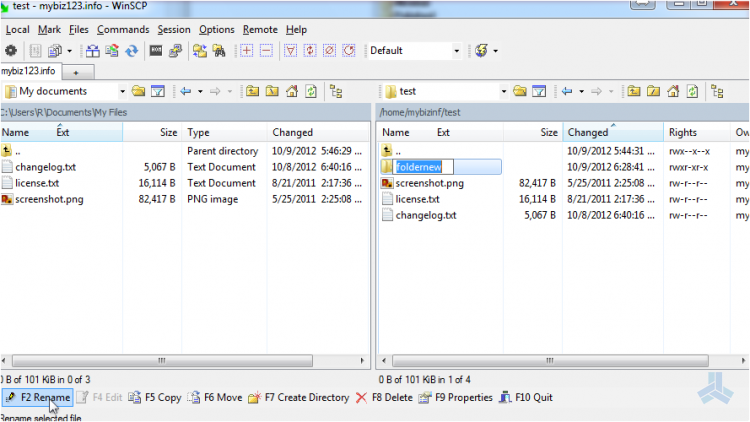Open the Session menu
Screen dimensions: 750x422
(174, 30)
